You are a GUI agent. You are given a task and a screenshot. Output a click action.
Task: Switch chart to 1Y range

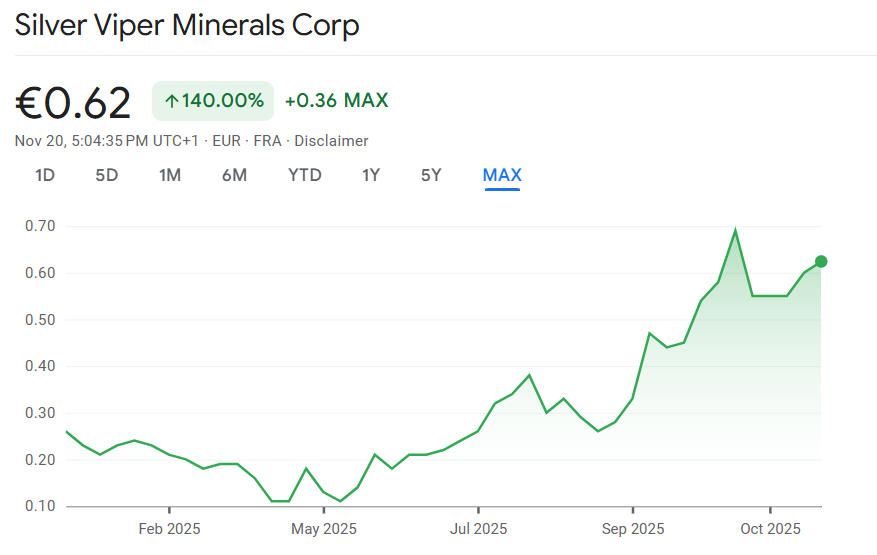click(371, 176)
